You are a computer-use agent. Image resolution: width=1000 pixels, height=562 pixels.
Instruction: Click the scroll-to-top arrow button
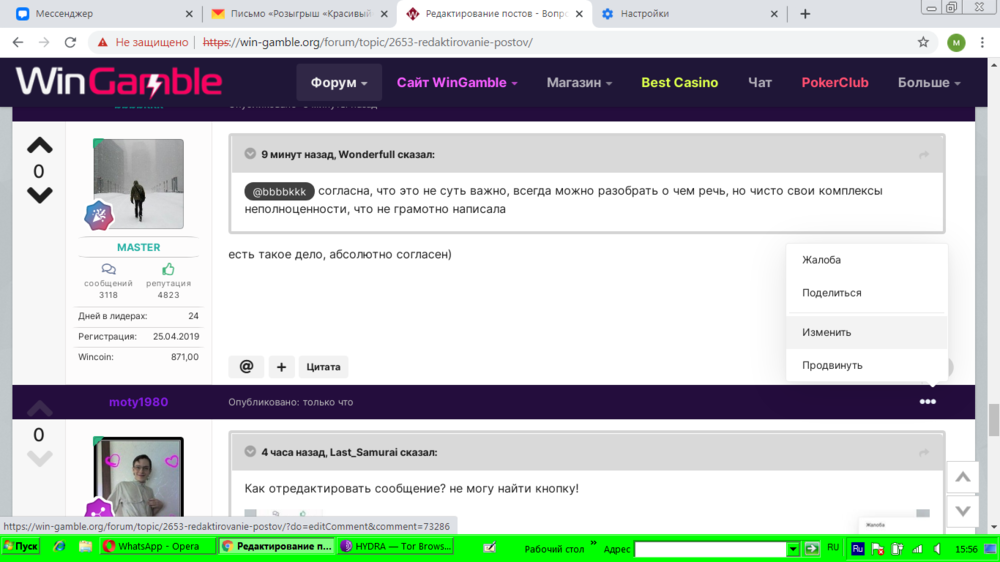(x=962, y=477)
